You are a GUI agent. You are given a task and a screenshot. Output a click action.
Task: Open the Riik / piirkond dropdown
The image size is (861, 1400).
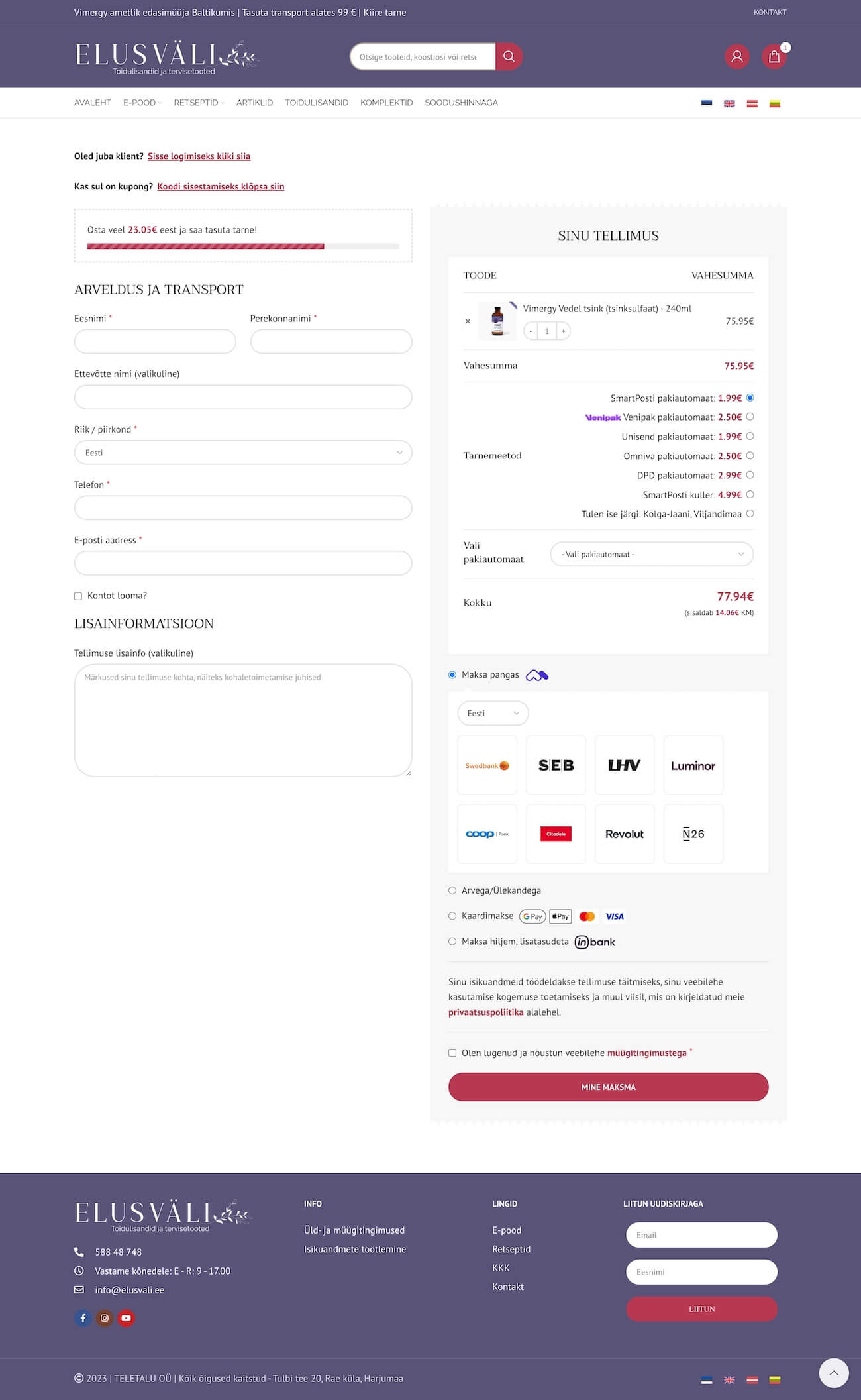click(x=243, y=453)
